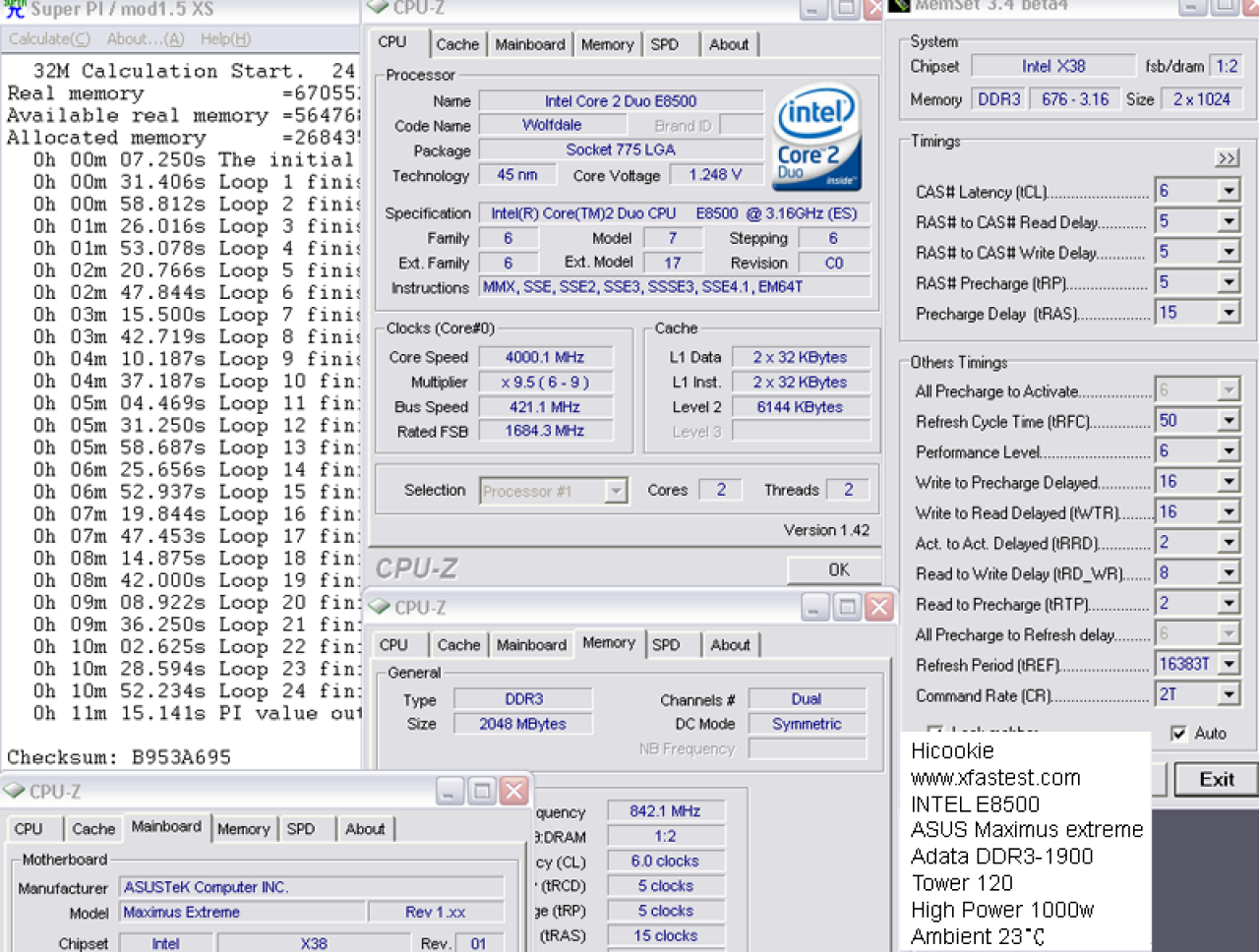Open Read to Precharge (tRTP) dropdown
The image size is (1259, 952).
[x=1229, y=604]
